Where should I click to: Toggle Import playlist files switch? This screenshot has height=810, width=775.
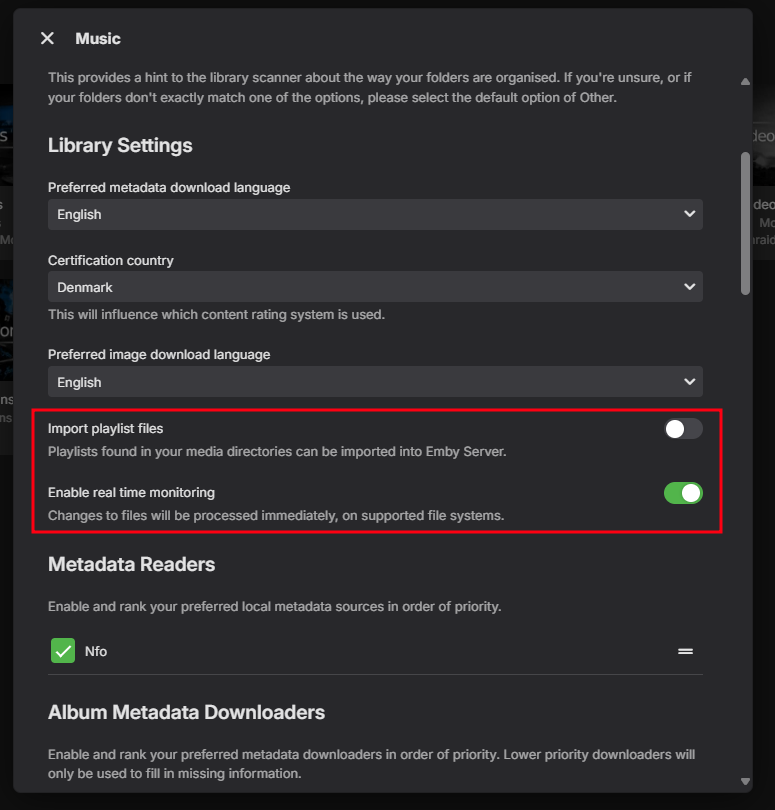pos(683,429)
